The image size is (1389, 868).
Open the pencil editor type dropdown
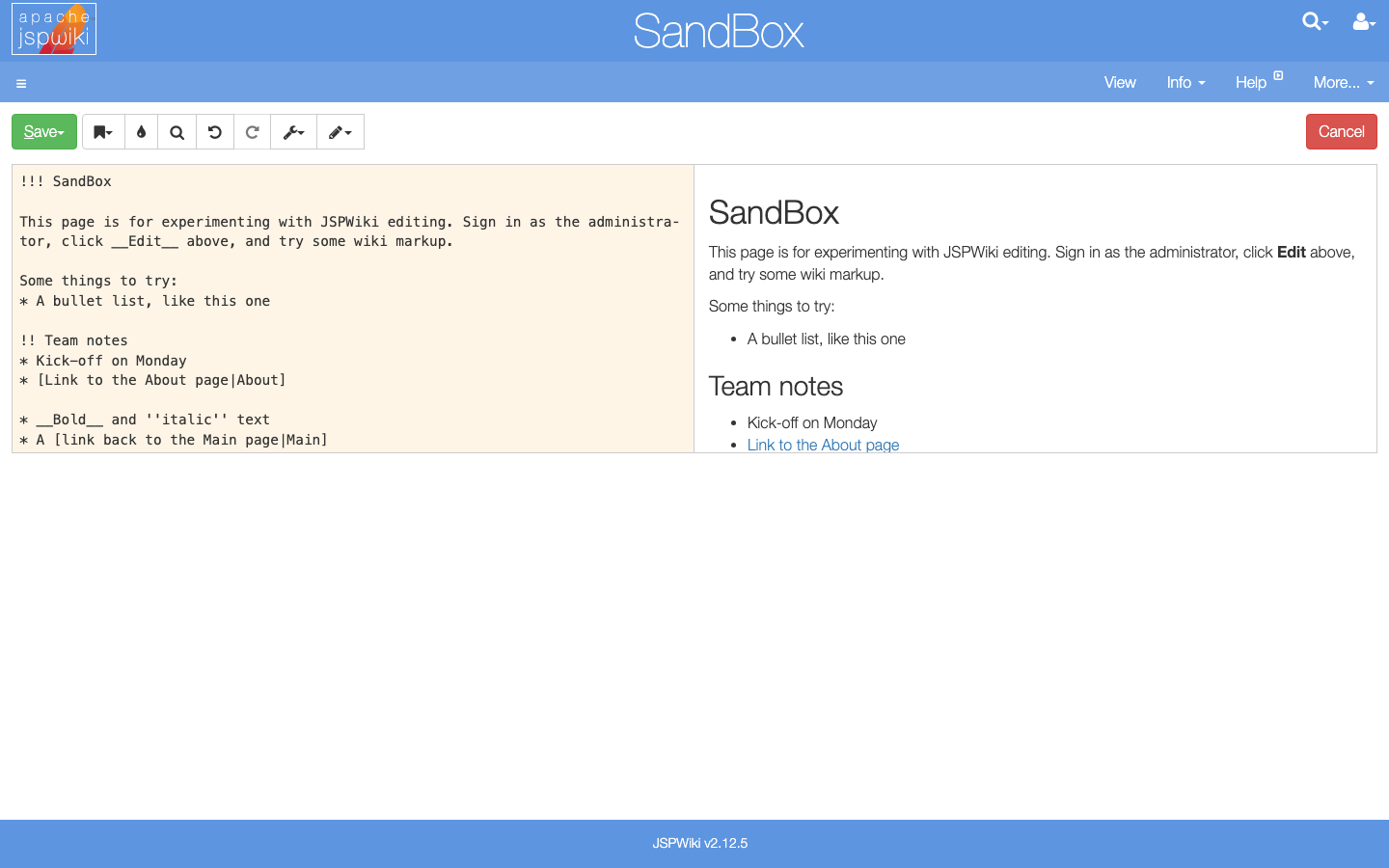(x=340, y=132)
